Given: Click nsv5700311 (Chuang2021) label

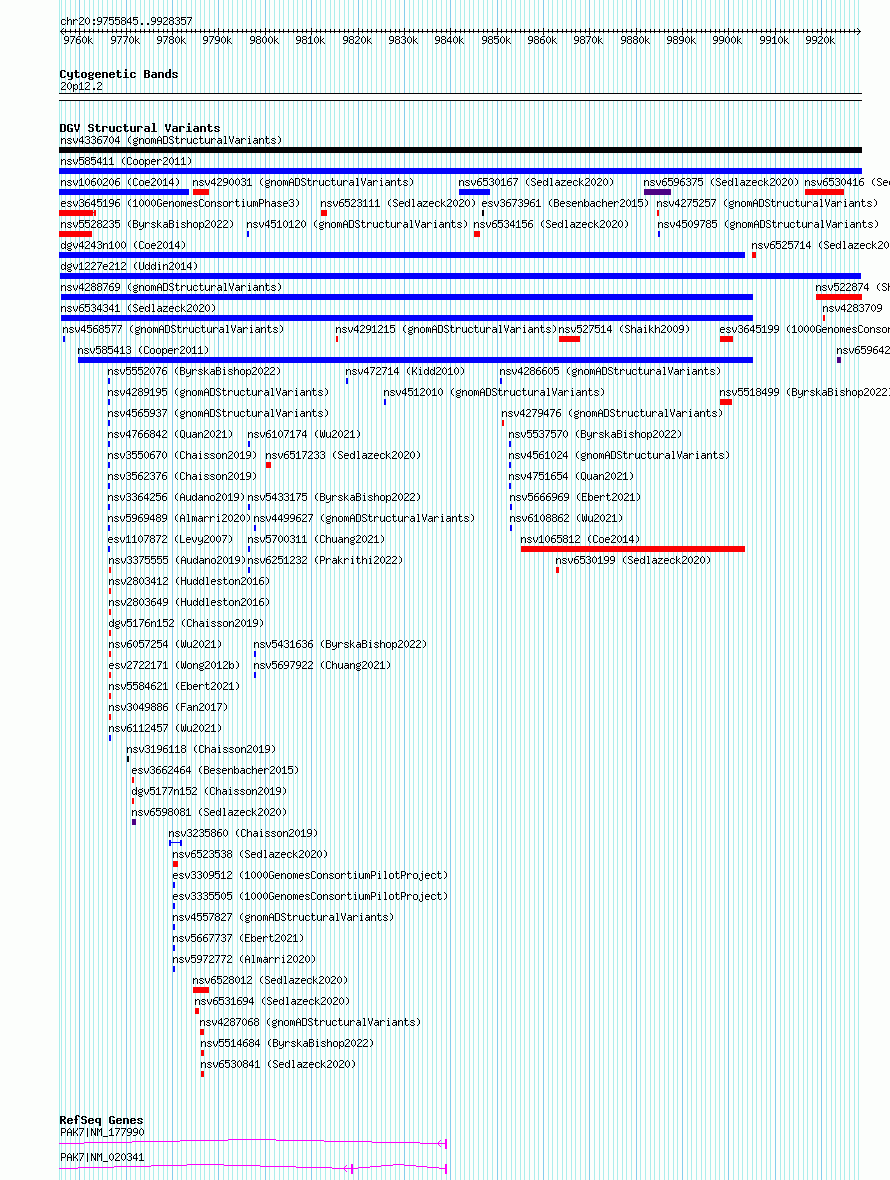Looking at the screenshot, I should tap(317, 540).
